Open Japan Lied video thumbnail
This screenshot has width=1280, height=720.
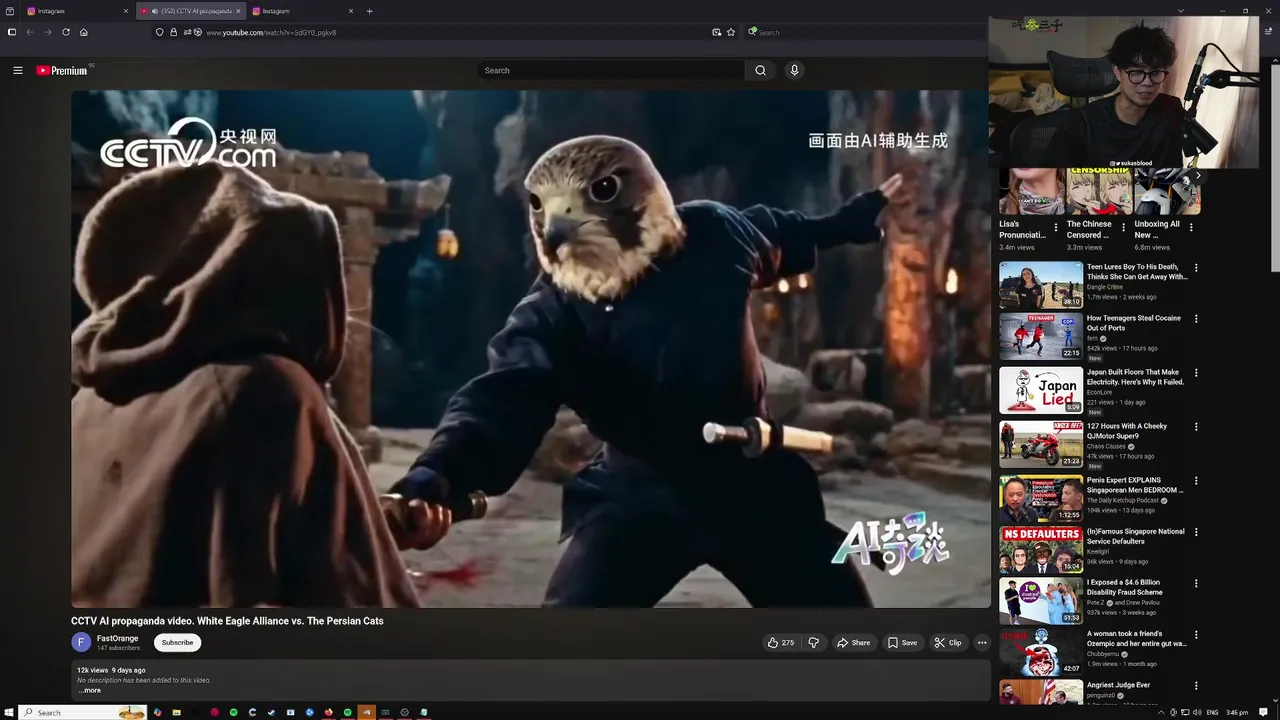(x=1040, y=390)
